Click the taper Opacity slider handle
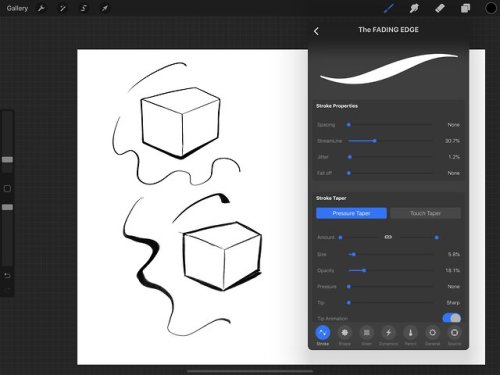 364,270
